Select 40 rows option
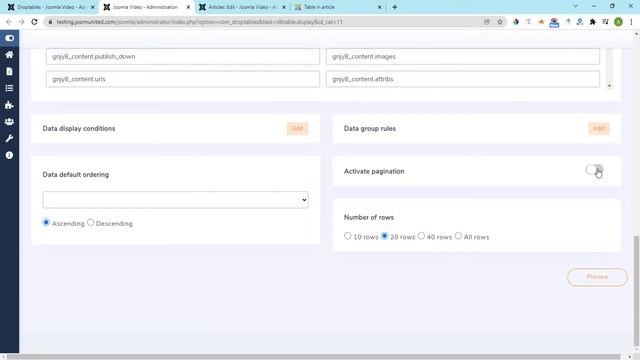Screen dimensions: 640x360 [x=421, y=236]
